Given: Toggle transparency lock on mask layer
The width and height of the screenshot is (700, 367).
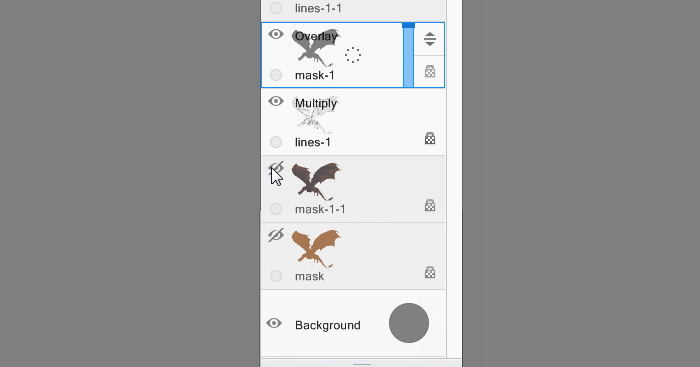Looking at the screenshot, I should (x=429, y=272).
